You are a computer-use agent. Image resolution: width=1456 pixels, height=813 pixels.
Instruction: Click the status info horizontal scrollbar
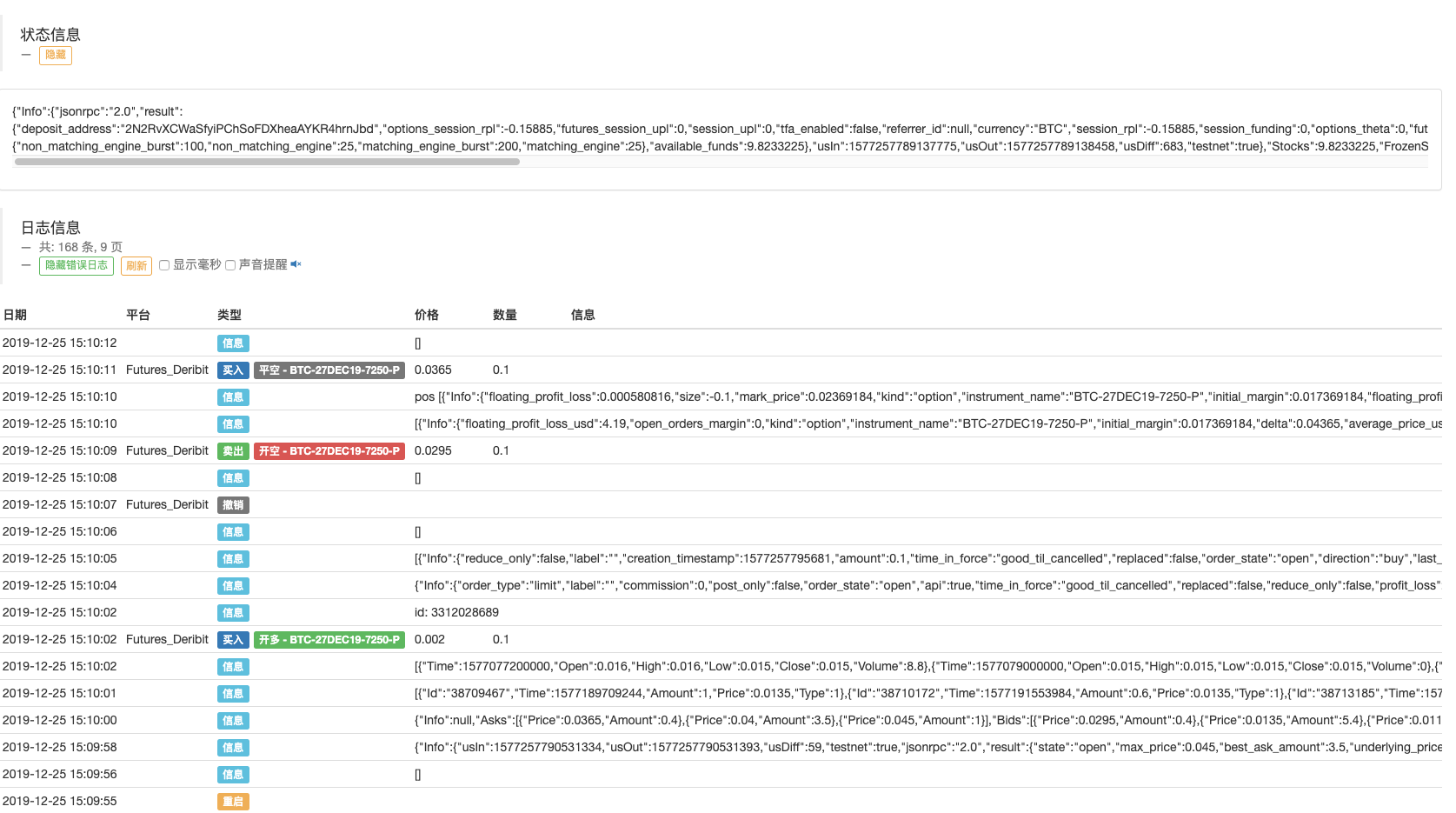point(268,162)
